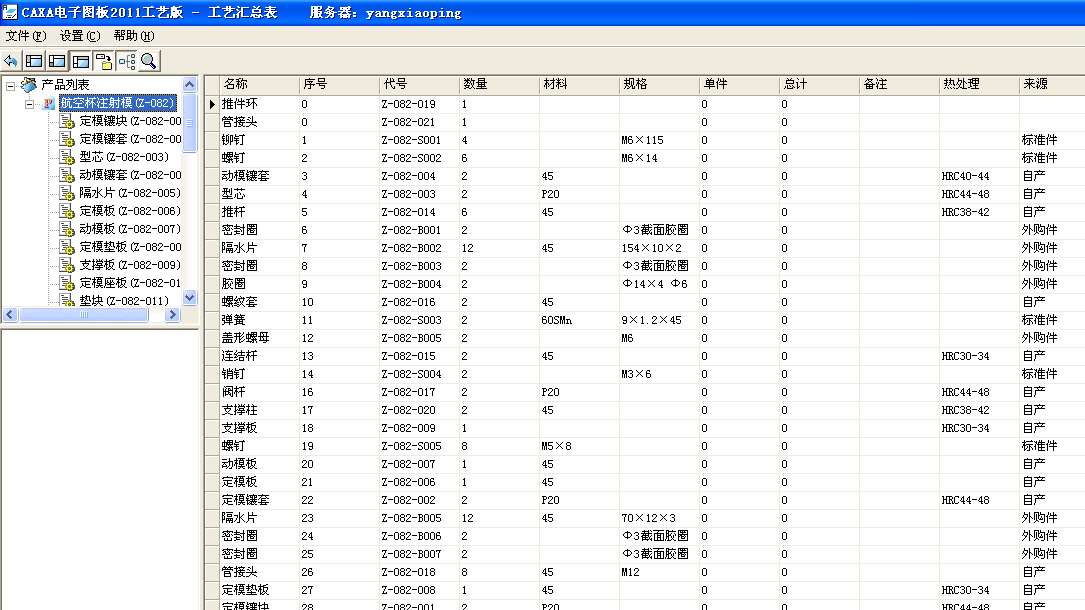The width and height of the screenshot is (1085, 610).
Task: Open the 帮助(H) menu
Action: point(133,36)
